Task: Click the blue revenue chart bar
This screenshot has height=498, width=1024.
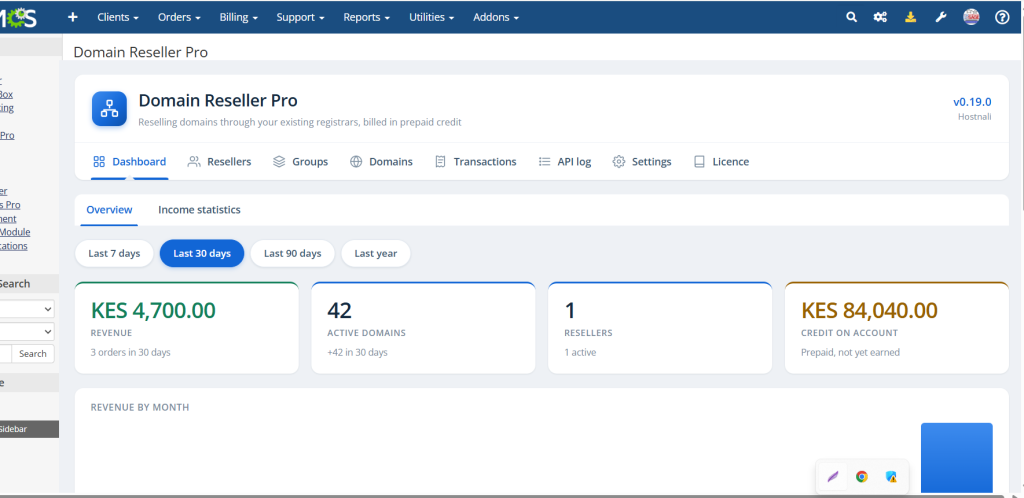Action: tap(957, 458)
